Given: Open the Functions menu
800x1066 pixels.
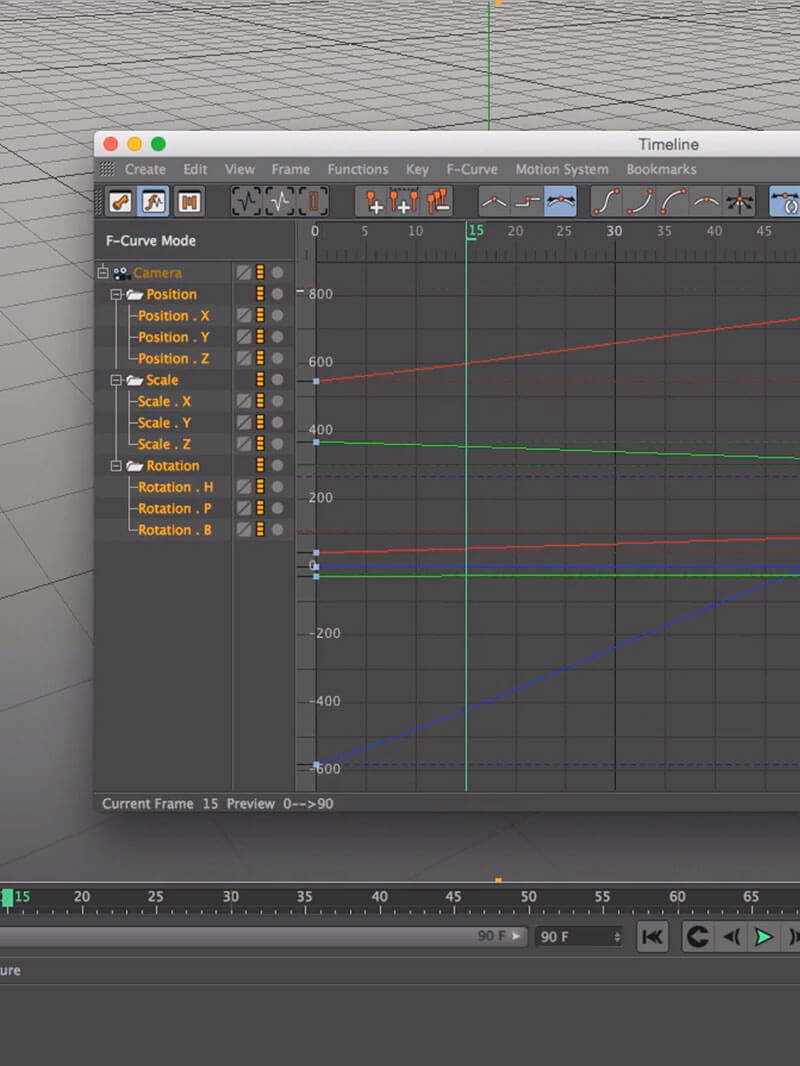Looking at the screenshot, I should [358, 169].
